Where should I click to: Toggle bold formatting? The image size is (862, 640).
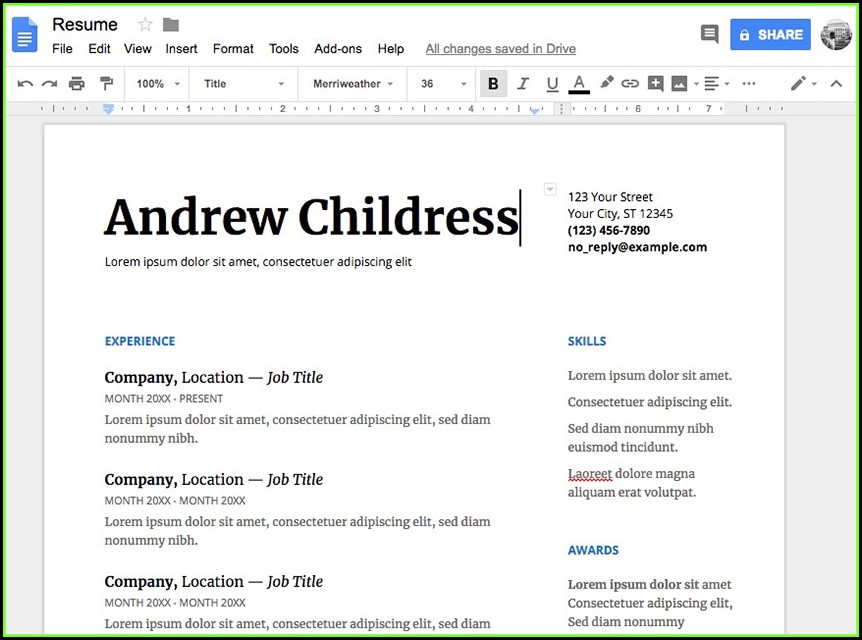click(493, 84)
